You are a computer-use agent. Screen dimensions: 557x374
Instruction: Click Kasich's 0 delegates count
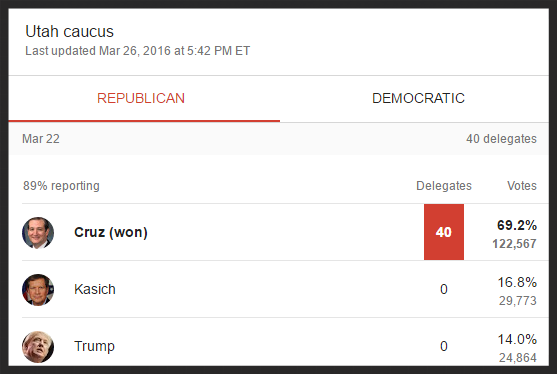[x=444, y=289]
